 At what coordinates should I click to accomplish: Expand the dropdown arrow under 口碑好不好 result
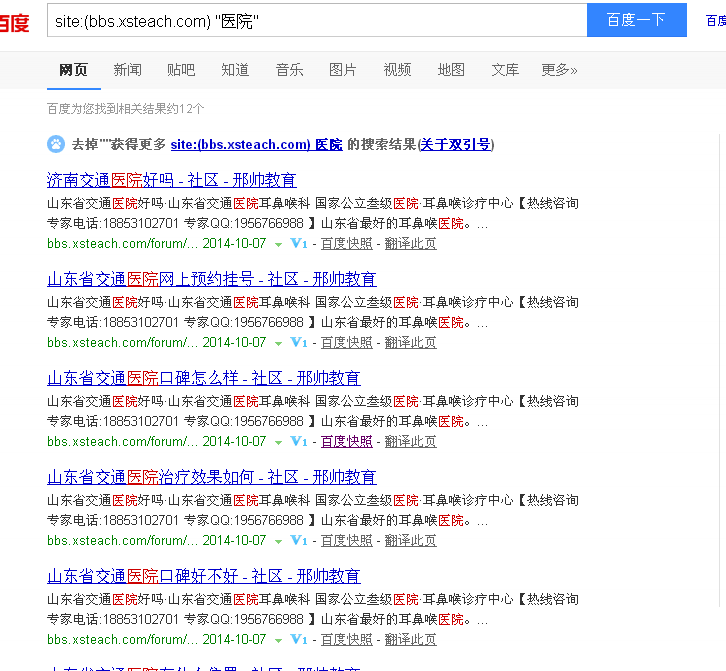click(278, 641)
